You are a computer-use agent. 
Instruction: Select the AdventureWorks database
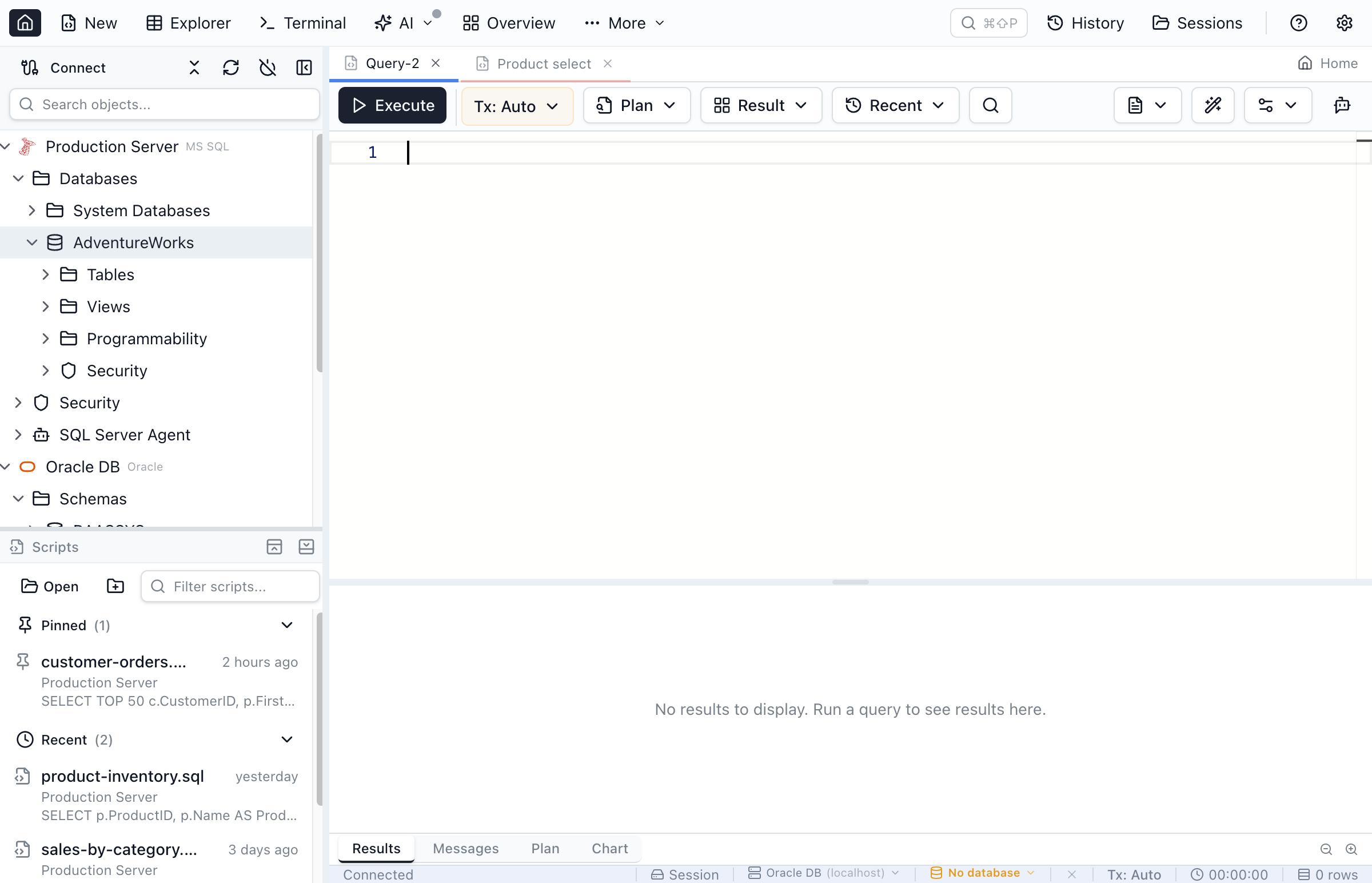pos(133,242)
